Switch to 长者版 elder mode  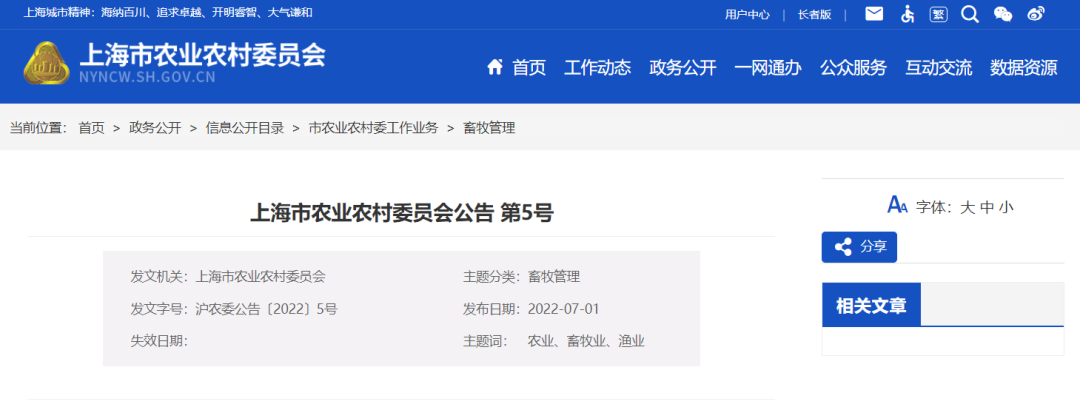coord(814,14)
